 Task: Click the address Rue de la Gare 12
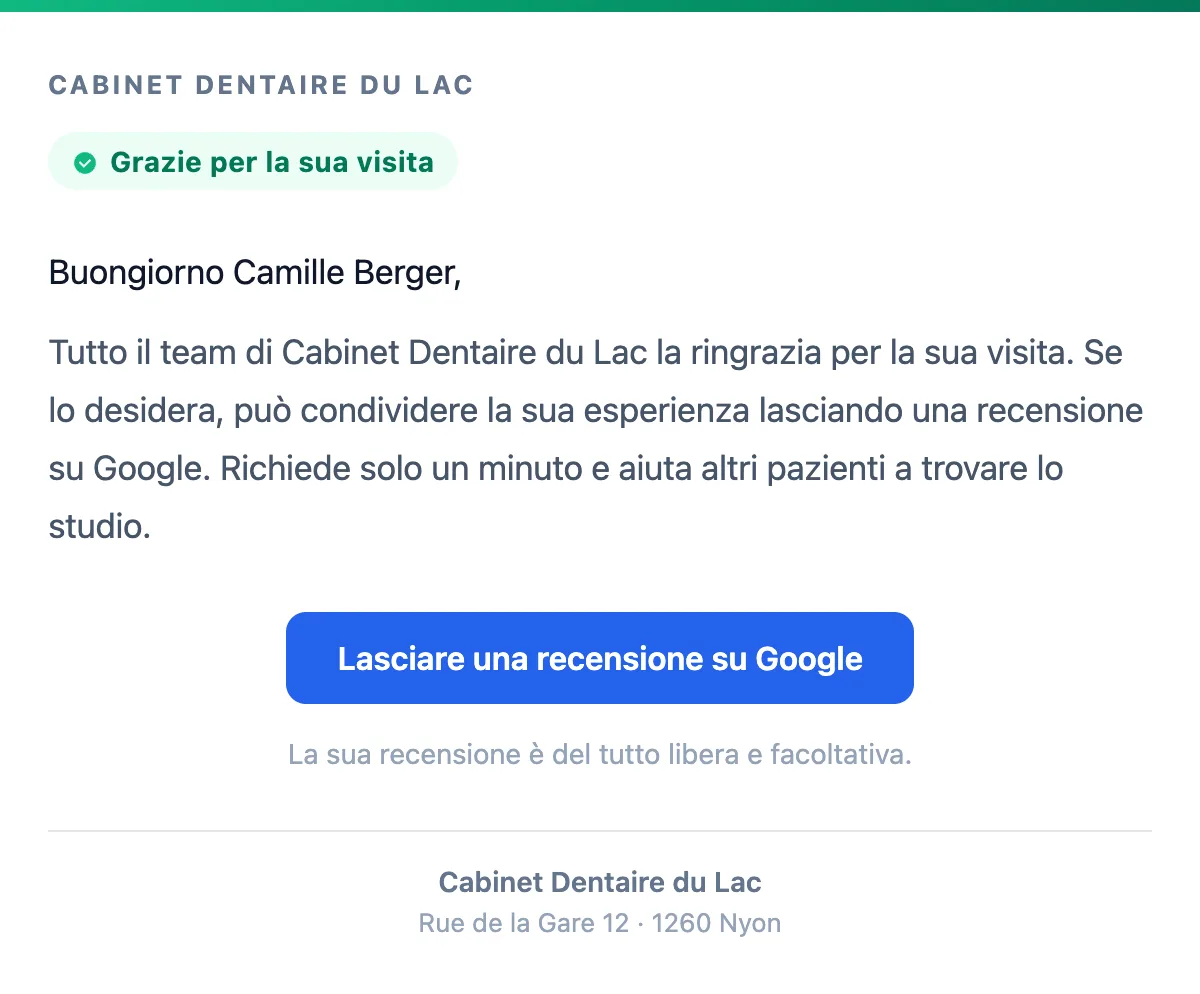[x=600, y=923]
